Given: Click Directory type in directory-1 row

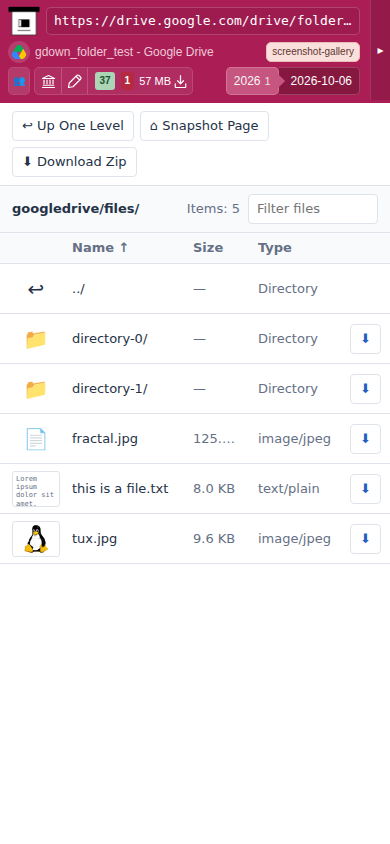Looking at the screenshot, I should click(x=288, y=389).
